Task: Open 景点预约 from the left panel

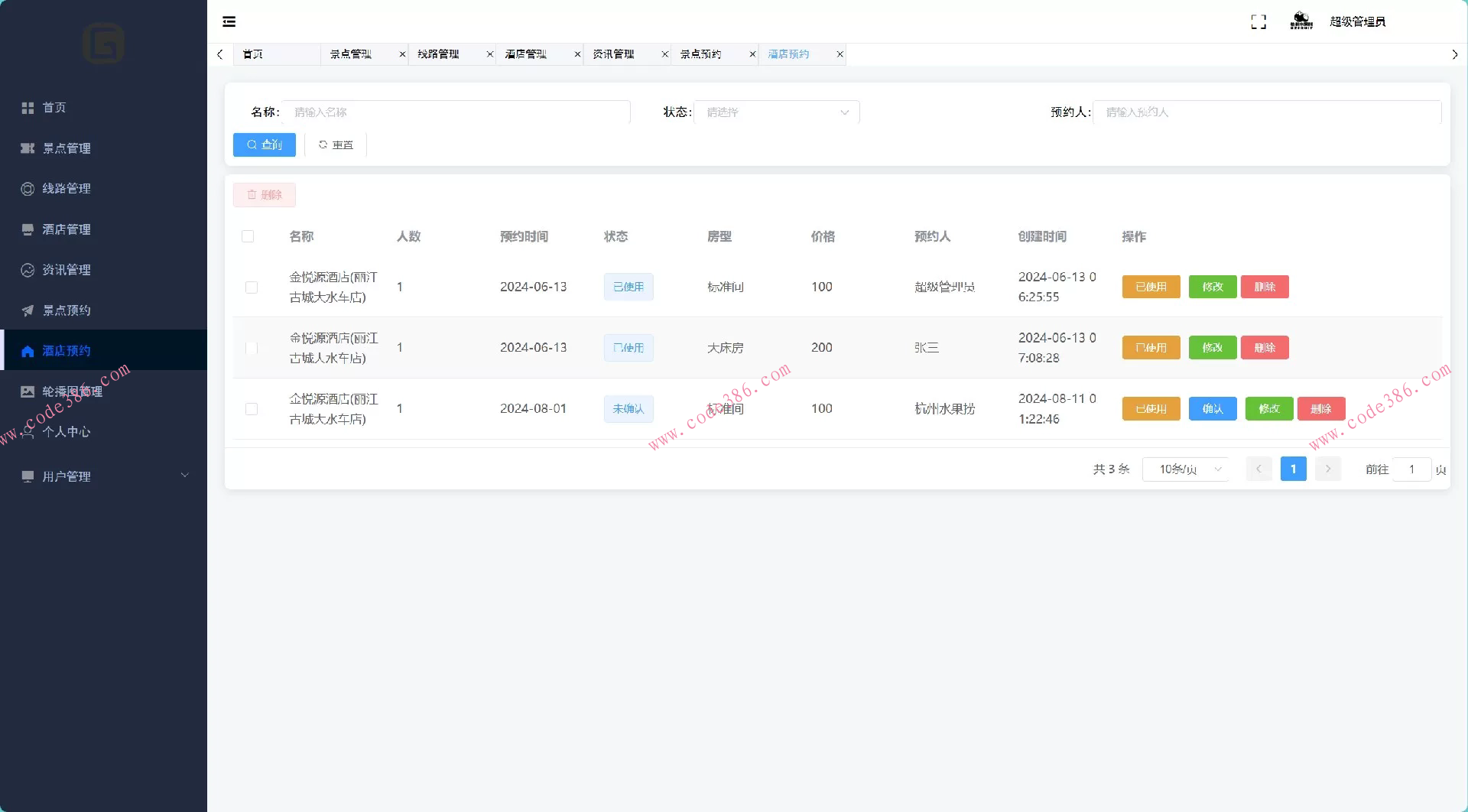Action: pos(67,310)
